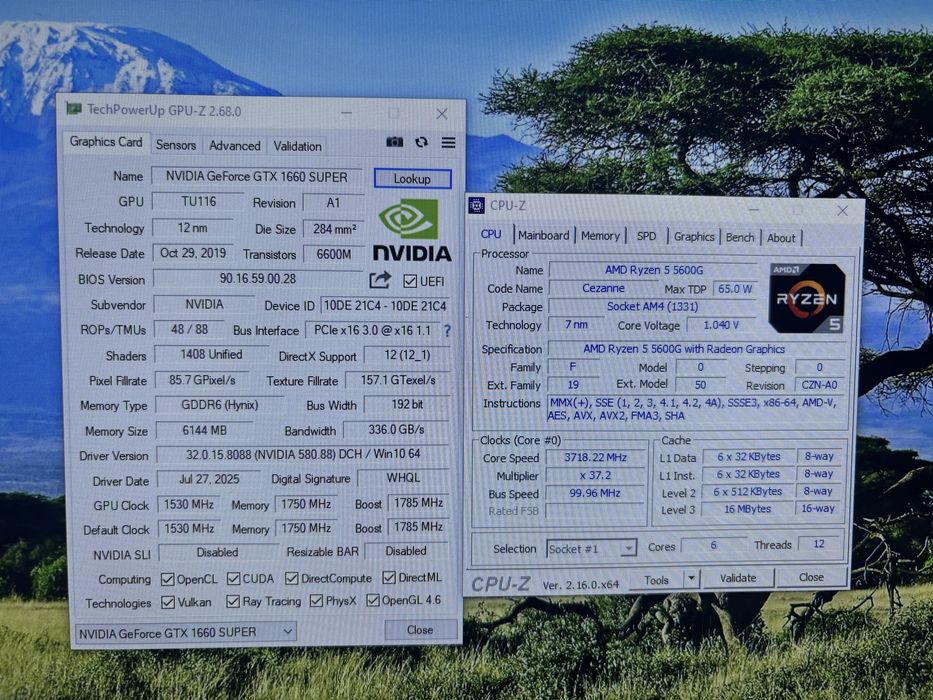Click the Max TDP value 65.0 W

click(735, 289)
